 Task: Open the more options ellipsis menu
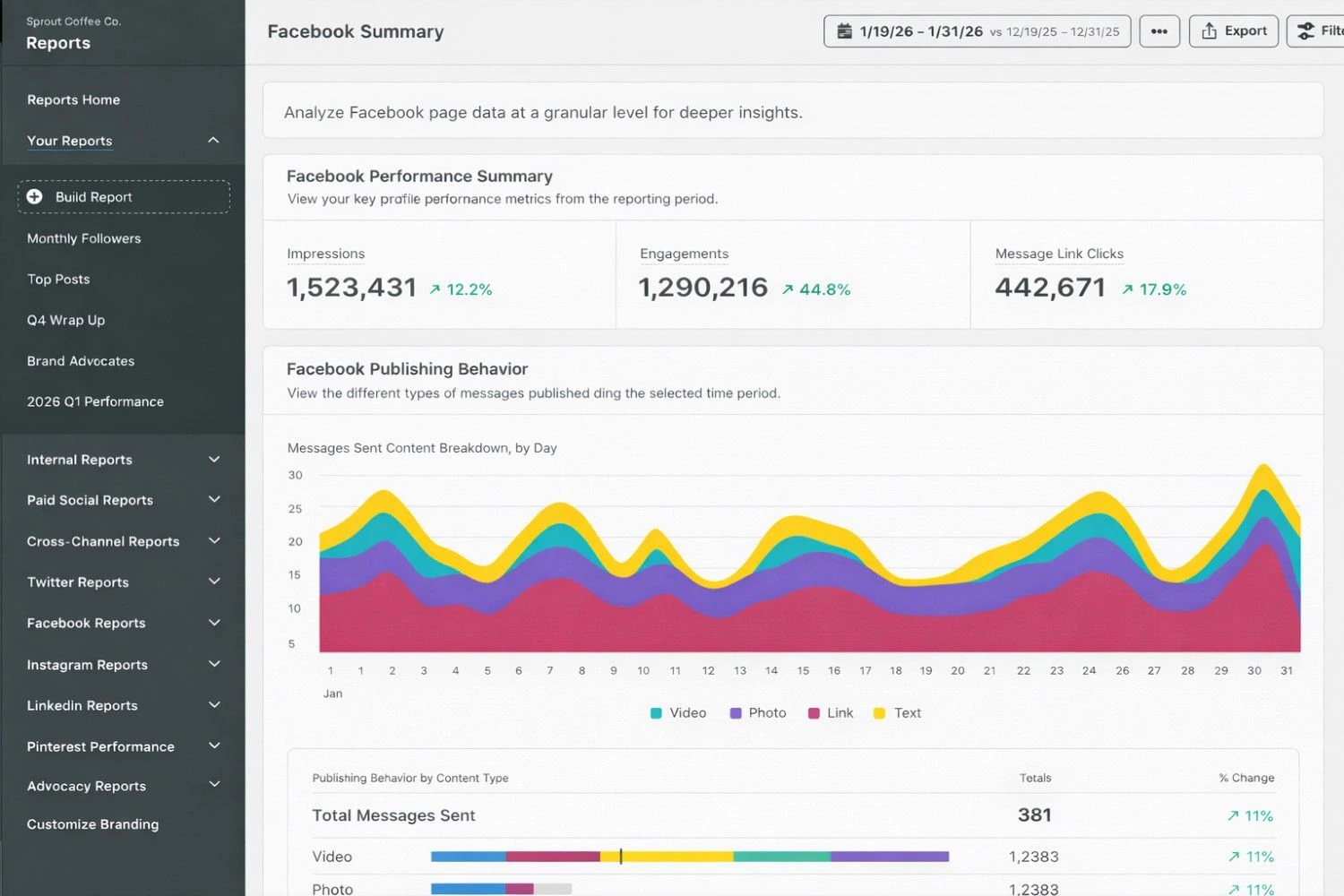tap(1159, 30)
